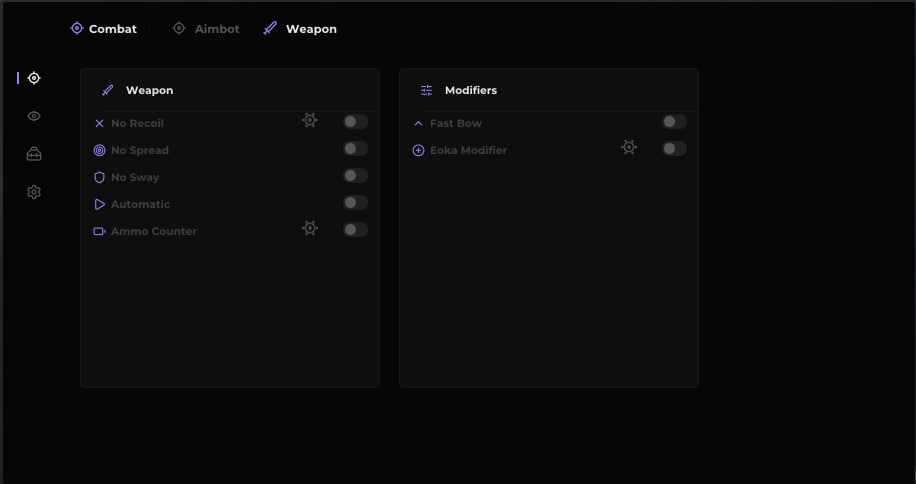
Task: Open the toolbox section in sidebar
Action: [x=34, y=154]
